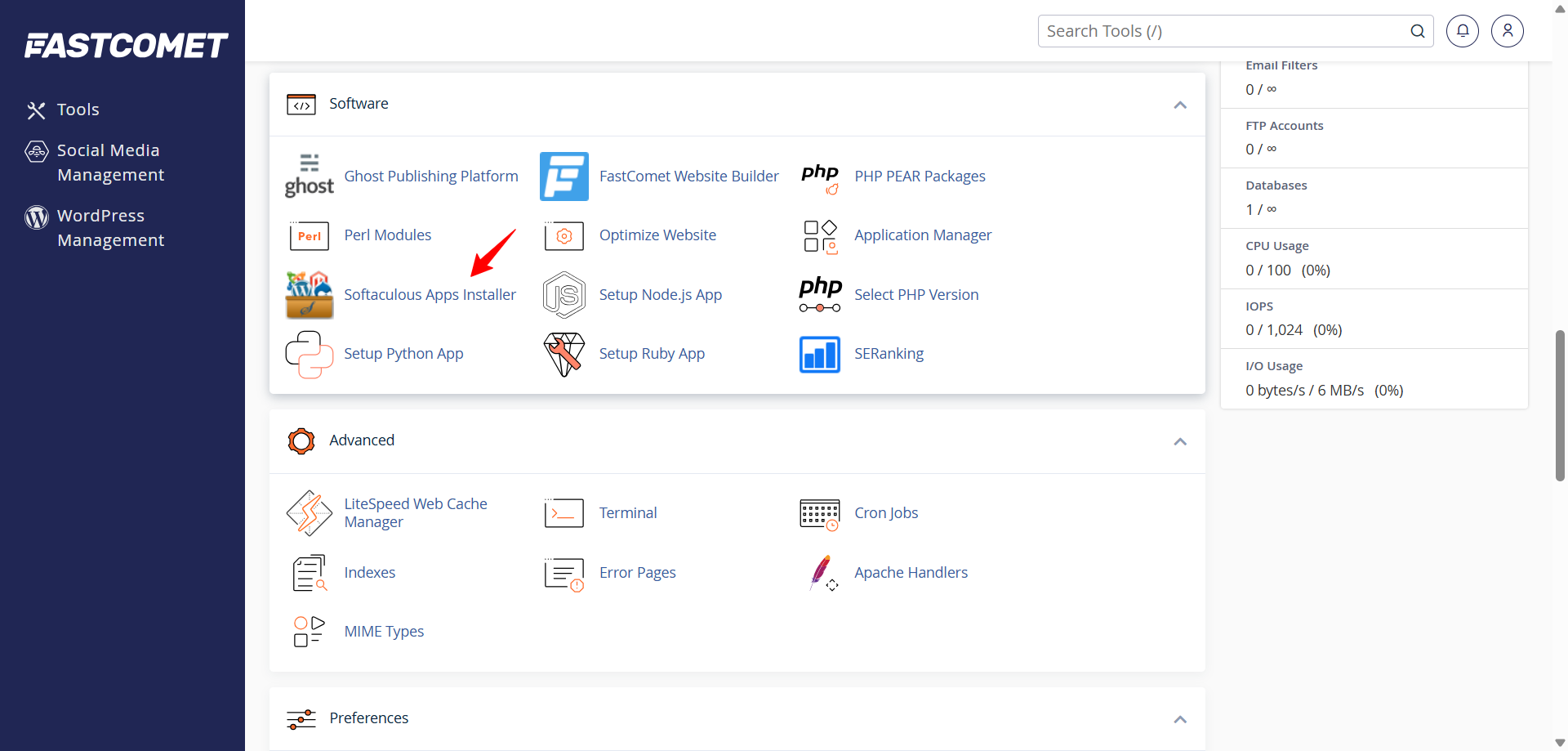Image resolution: width=1568 pixels, height=751 pixels.
Task: Open the Softaculous Apps Installer link
Action: 430,295
